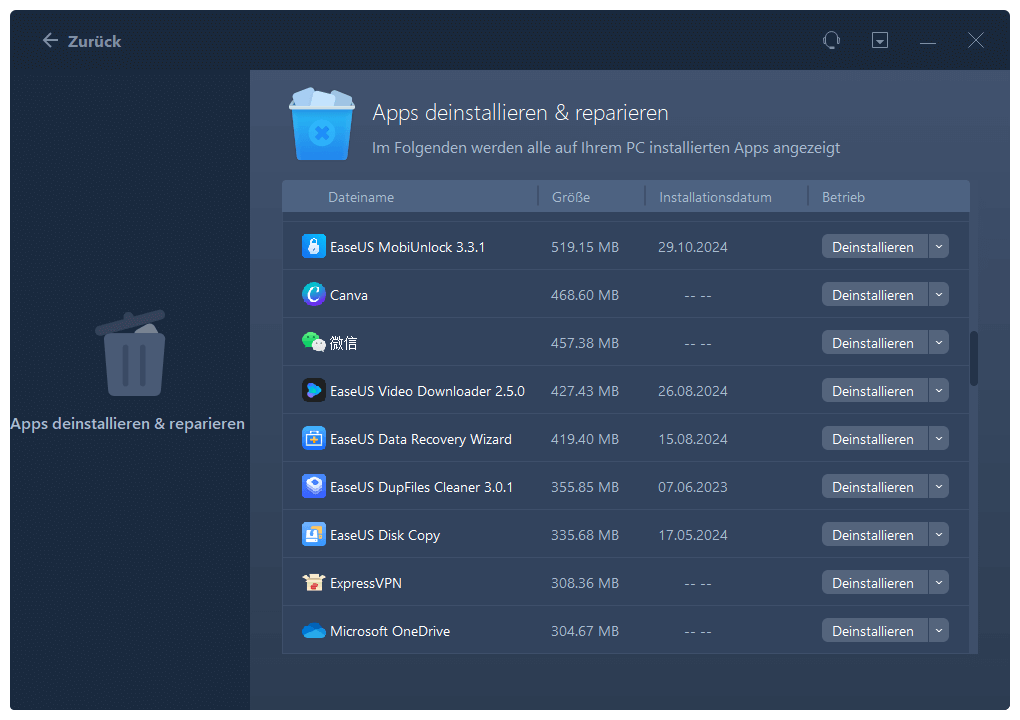Viewport: 1020px width, 720px height.
Task: Uninstall EaseUS Video Downloader 2.5.0
Action: (x=874, y=391)
